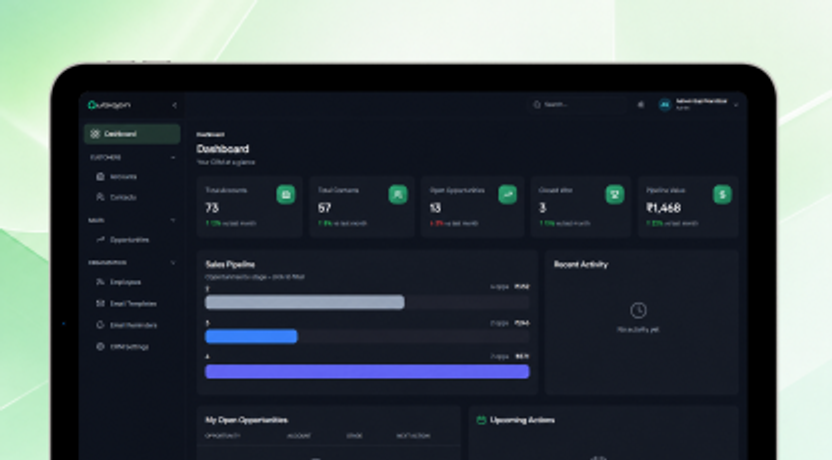This screenshot has width=832, height=460.
Task: Click the CRM Settings gear icon
Action: 100,346
